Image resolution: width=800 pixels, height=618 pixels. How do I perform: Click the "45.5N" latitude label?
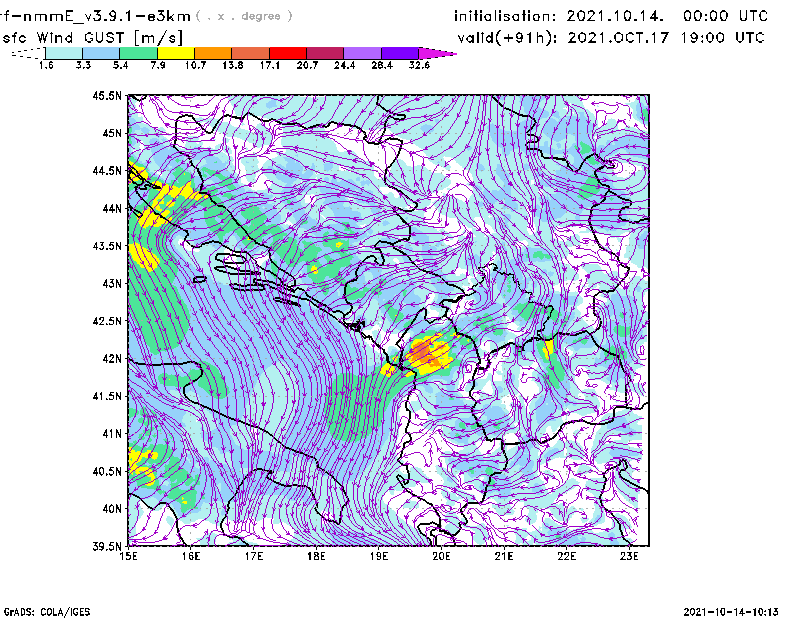(x=107, y=95)
